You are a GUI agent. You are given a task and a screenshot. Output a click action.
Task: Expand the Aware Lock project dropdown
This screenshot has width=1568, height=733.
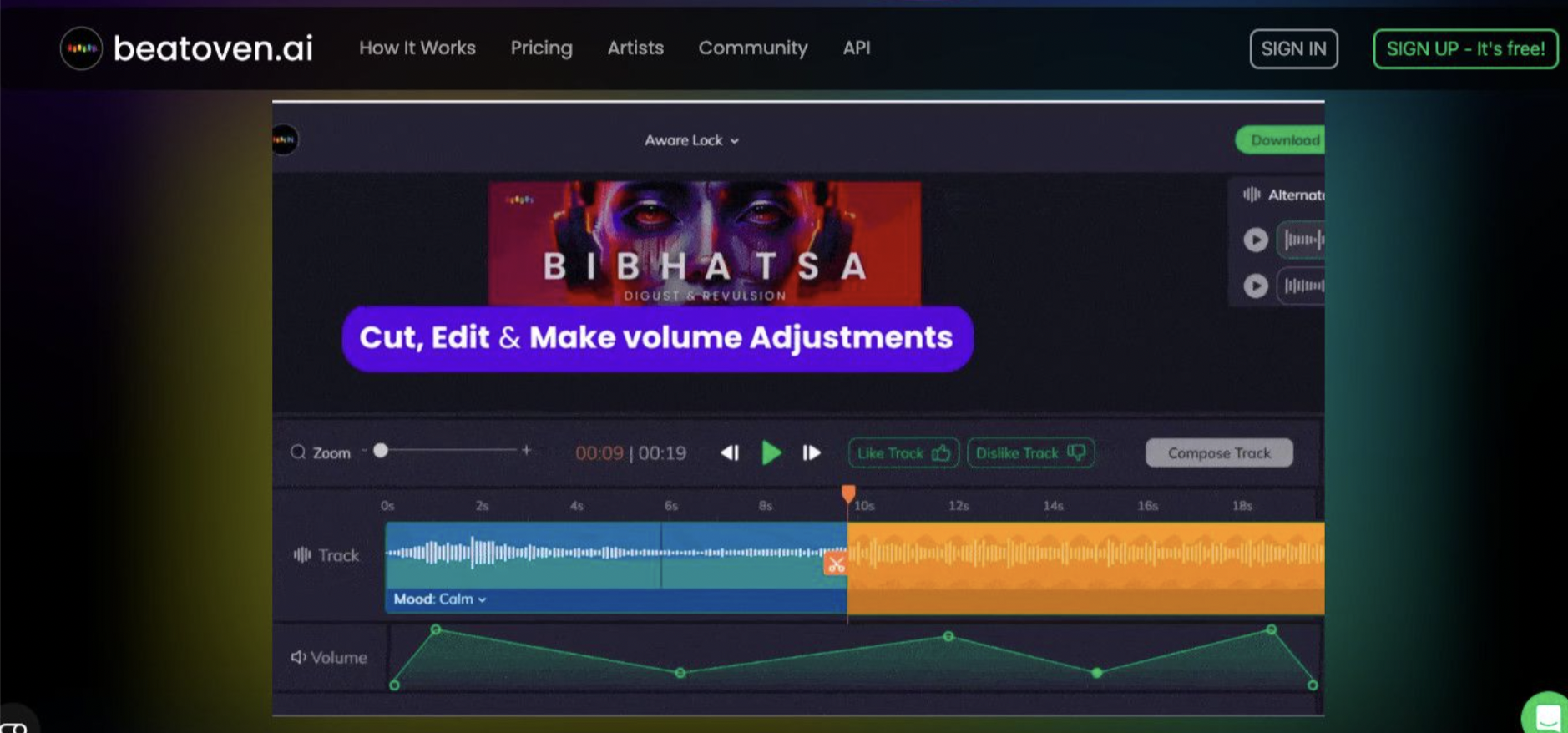pos(691,140)
